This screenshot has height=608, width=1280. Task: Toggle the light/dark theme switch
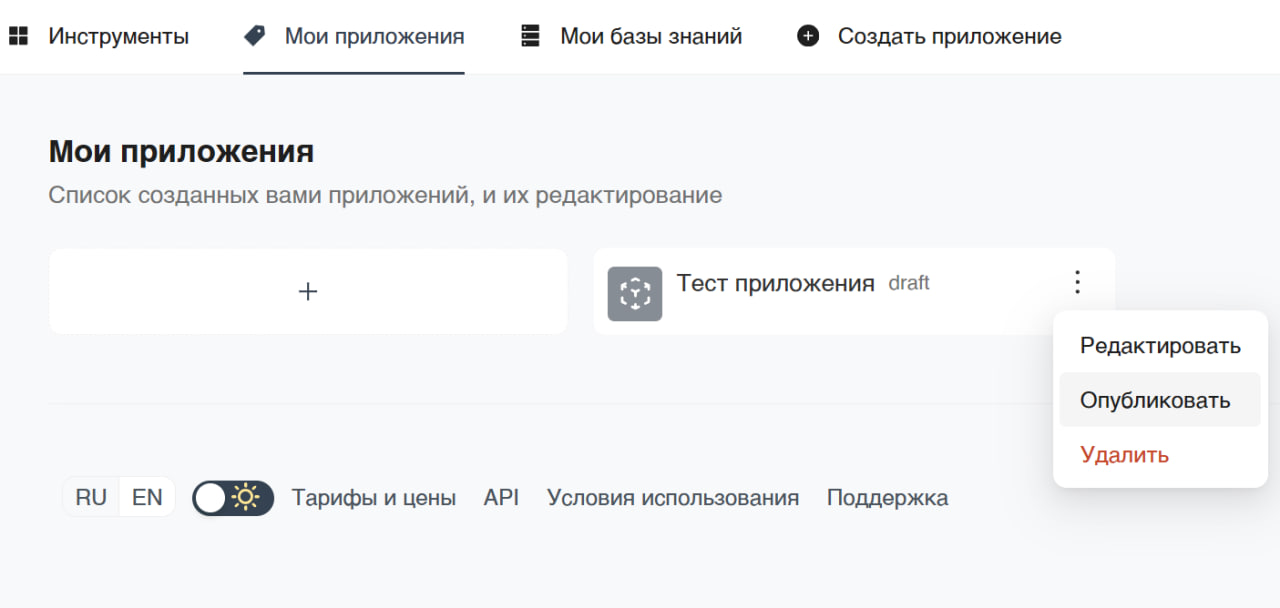click(233, 498)
